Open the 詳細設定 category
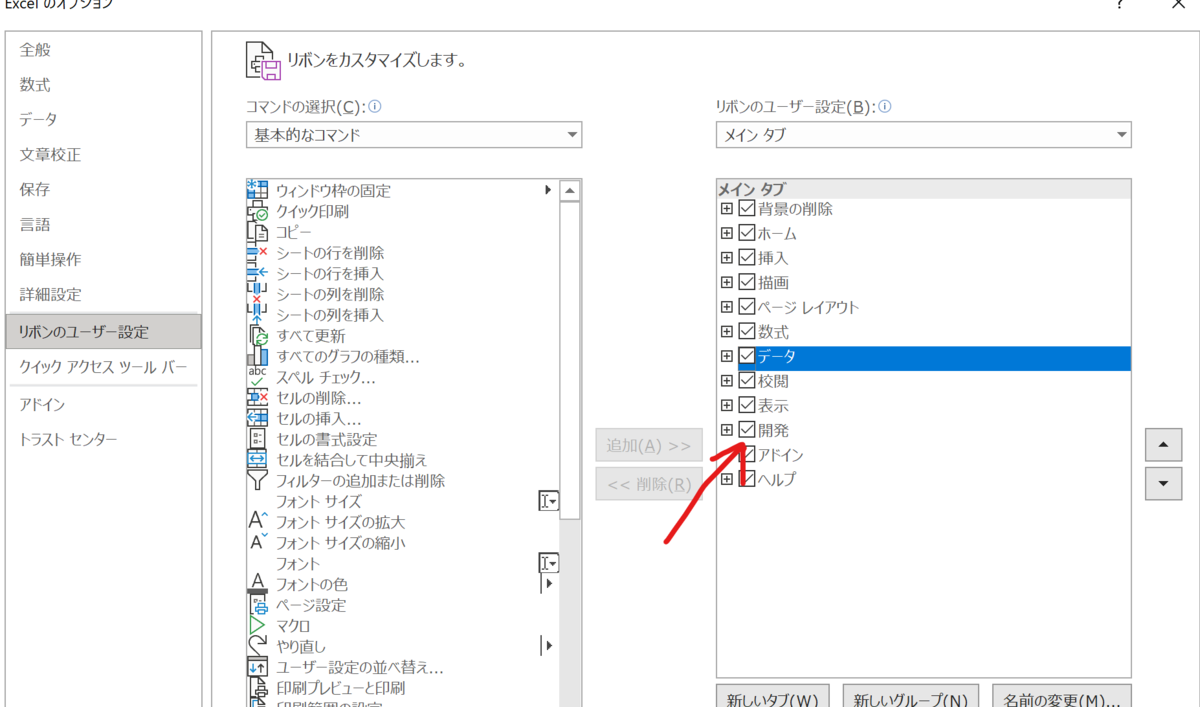Screen dimensions: 1200x707 [103, 295]
